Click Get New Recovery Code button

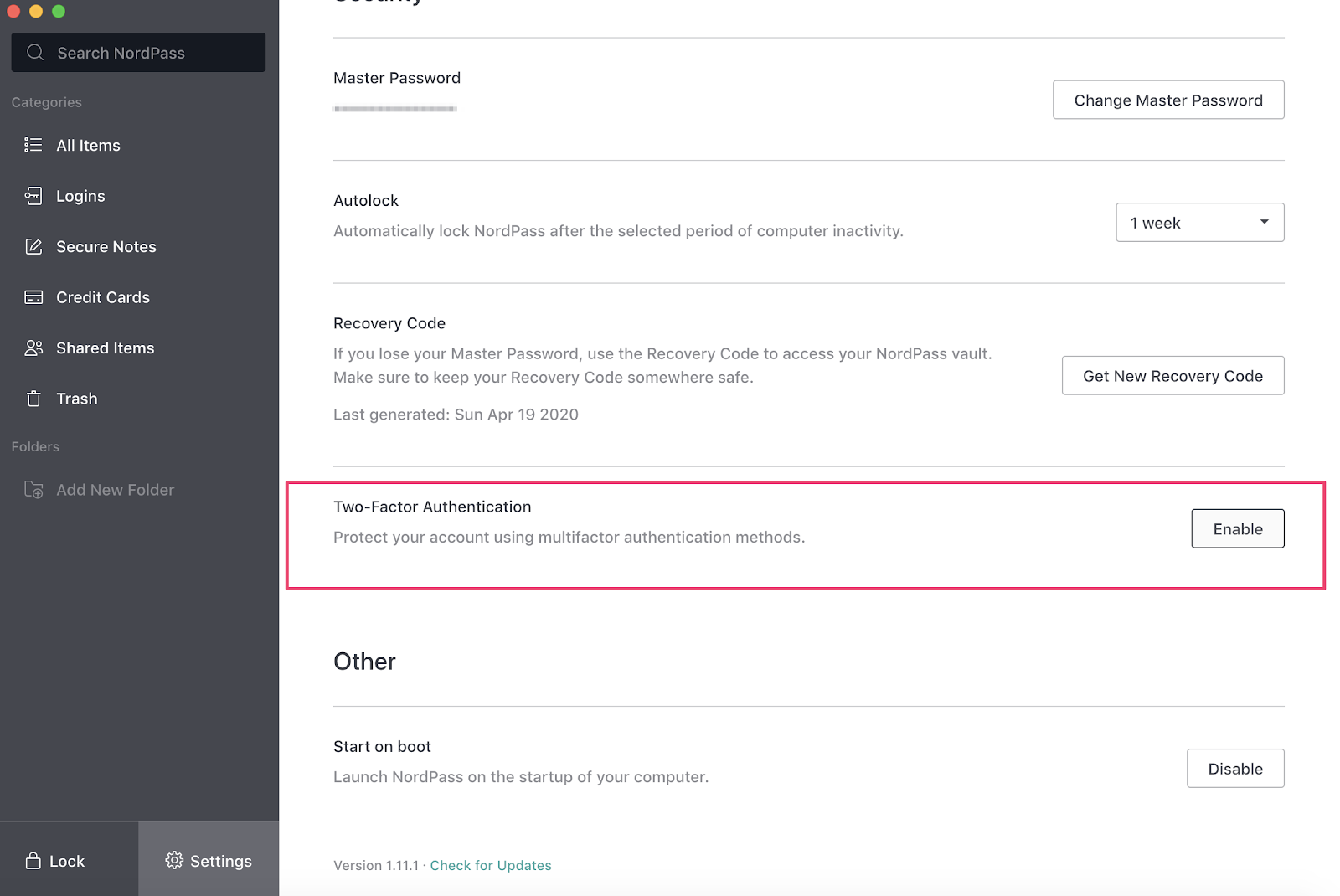(x=1172, y=375)
